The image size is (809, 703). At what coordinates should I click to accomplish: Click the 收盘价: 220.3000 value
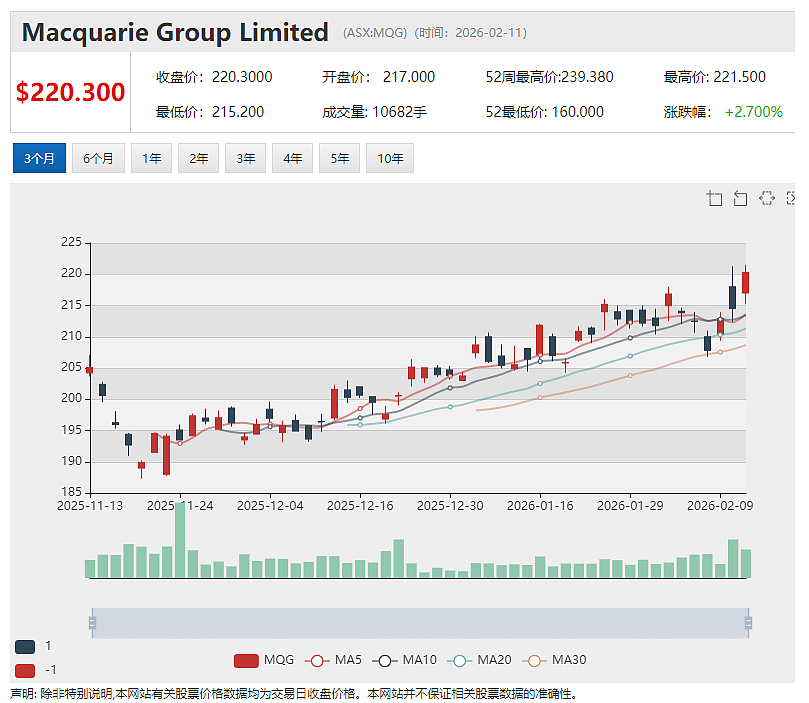click(214, 77)
